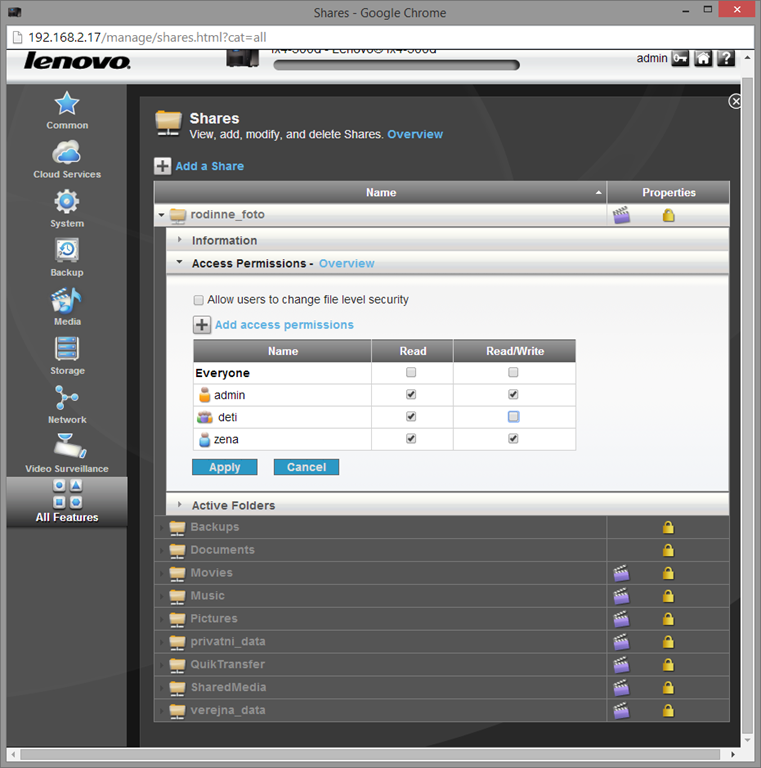Open the Media section icon
This screenshot has width=761, height=768.
pos(67,300)
